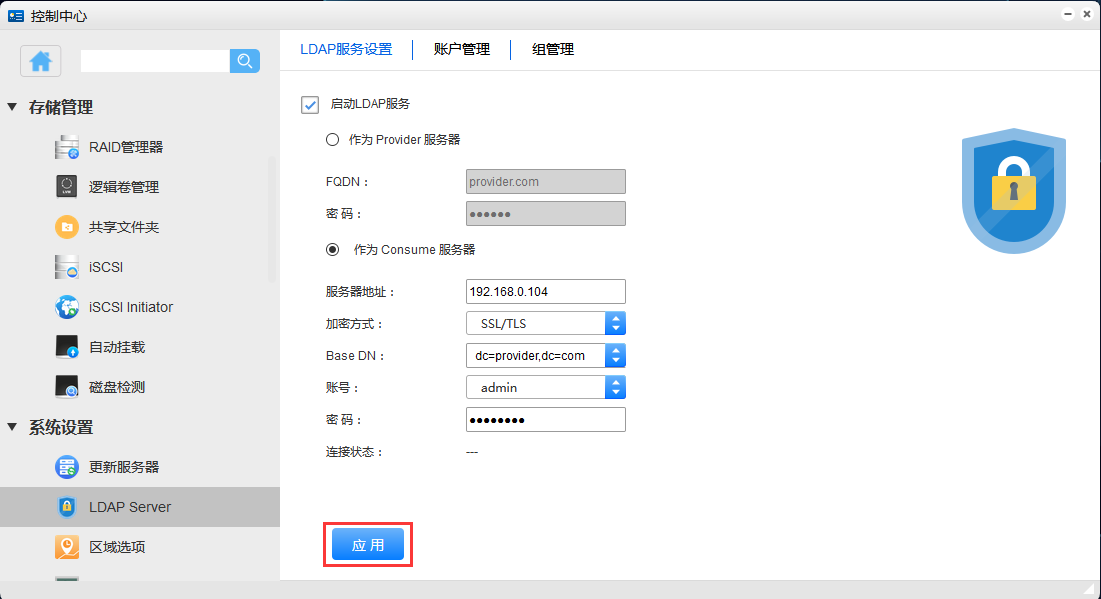The image size is (1101, 599).
Task: Switch to the 账户管理 tab
Action: [x=461, y=49]
